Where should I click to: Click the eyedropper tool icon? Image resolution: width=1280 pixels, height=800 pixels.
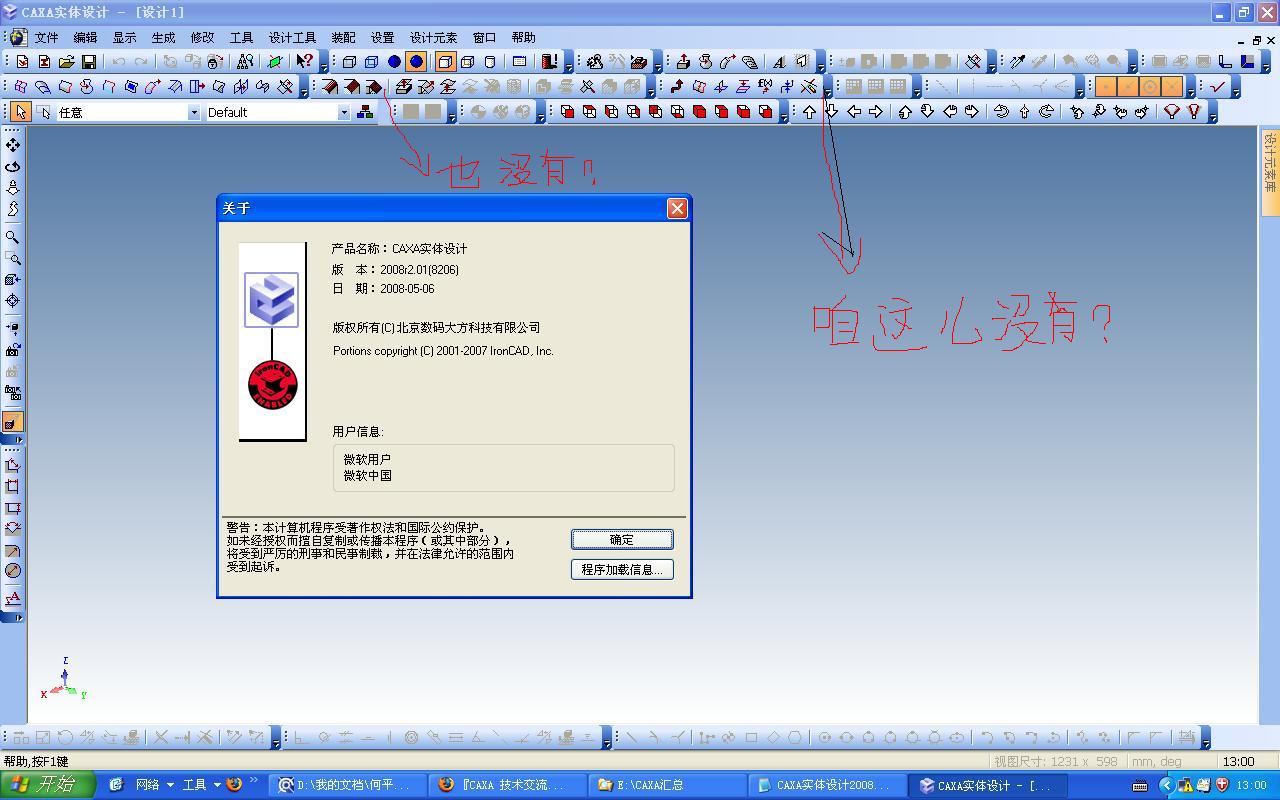coord(1017,62)
